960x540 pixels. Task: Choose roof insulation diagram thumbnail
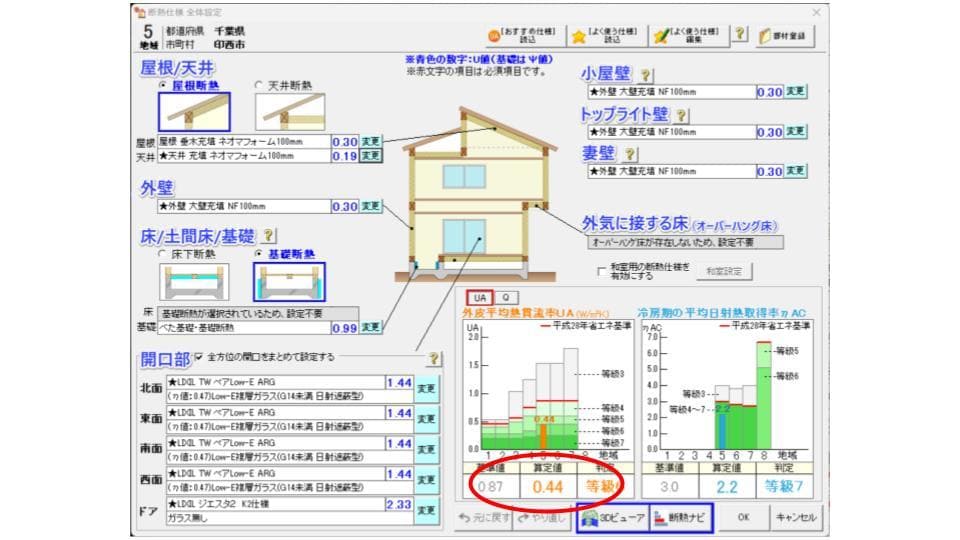point(194,111)
